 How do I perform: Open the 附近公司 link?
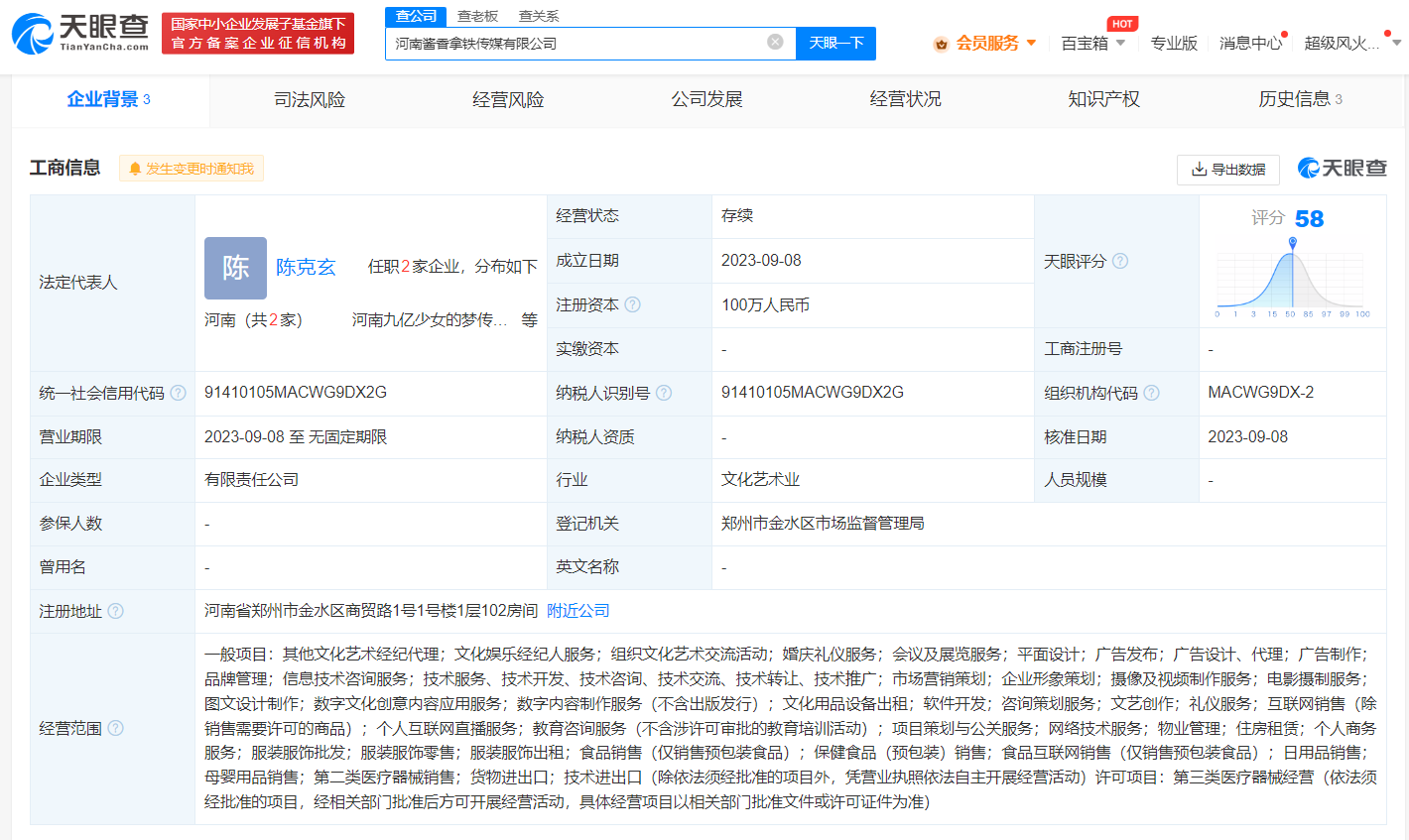point(578,611)
